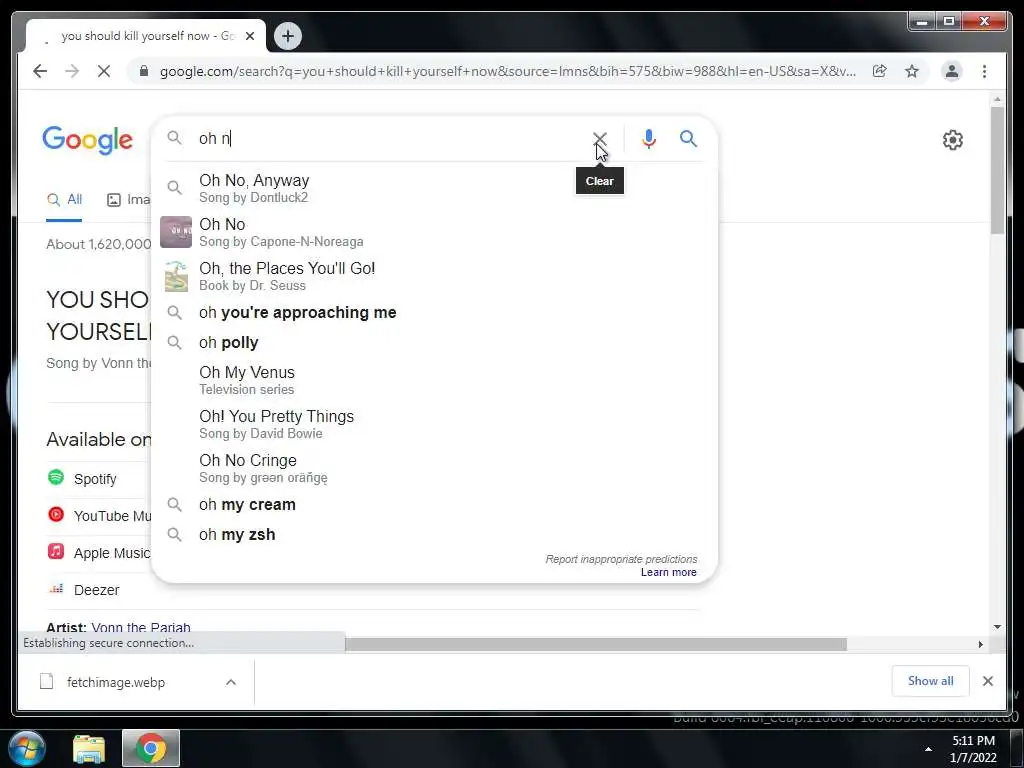Open Vonn the Pariah artist link

tap(141, 628)
